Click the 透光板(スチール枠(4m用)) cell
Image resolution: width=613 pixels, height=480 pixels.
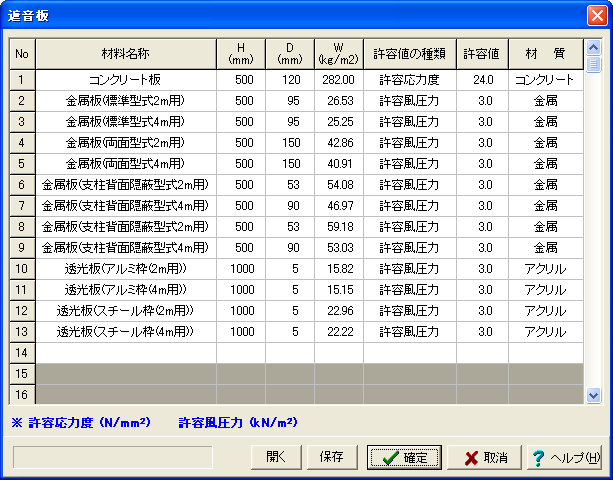pos(126,332)
